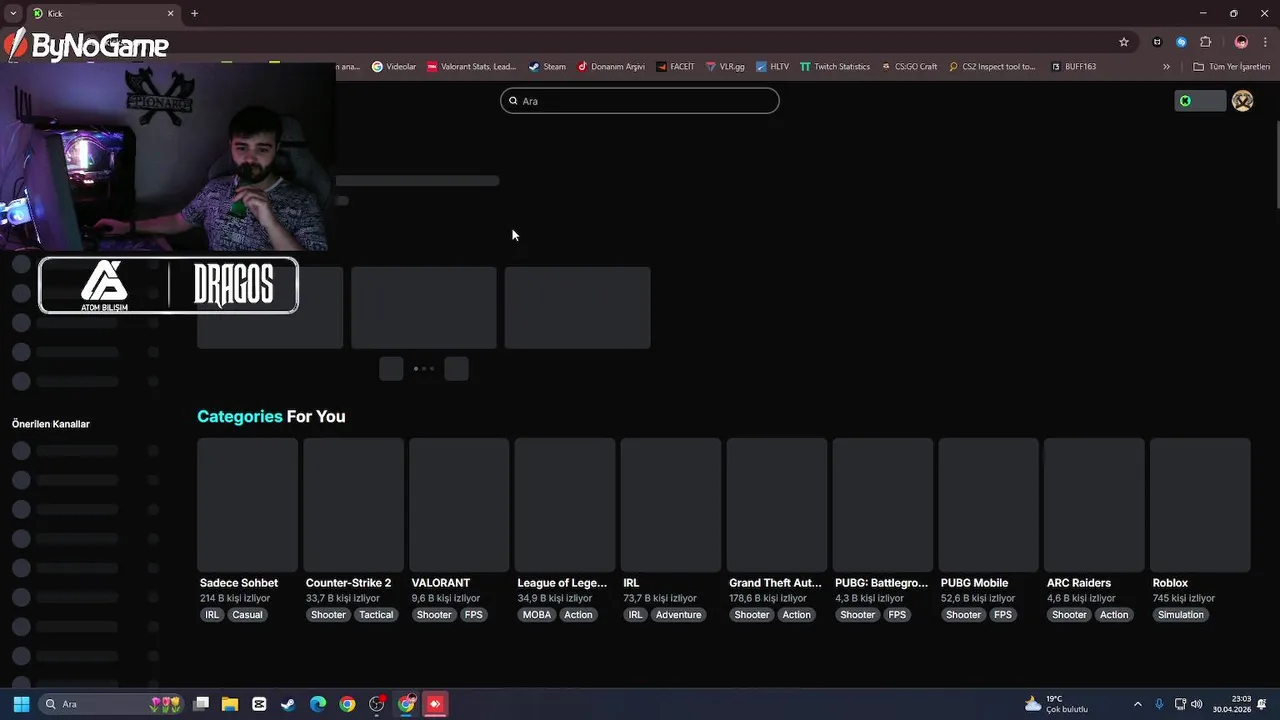Open the Steam bookmark
The height and width of the screenshot is (720, 1280).
pos(547,67)
